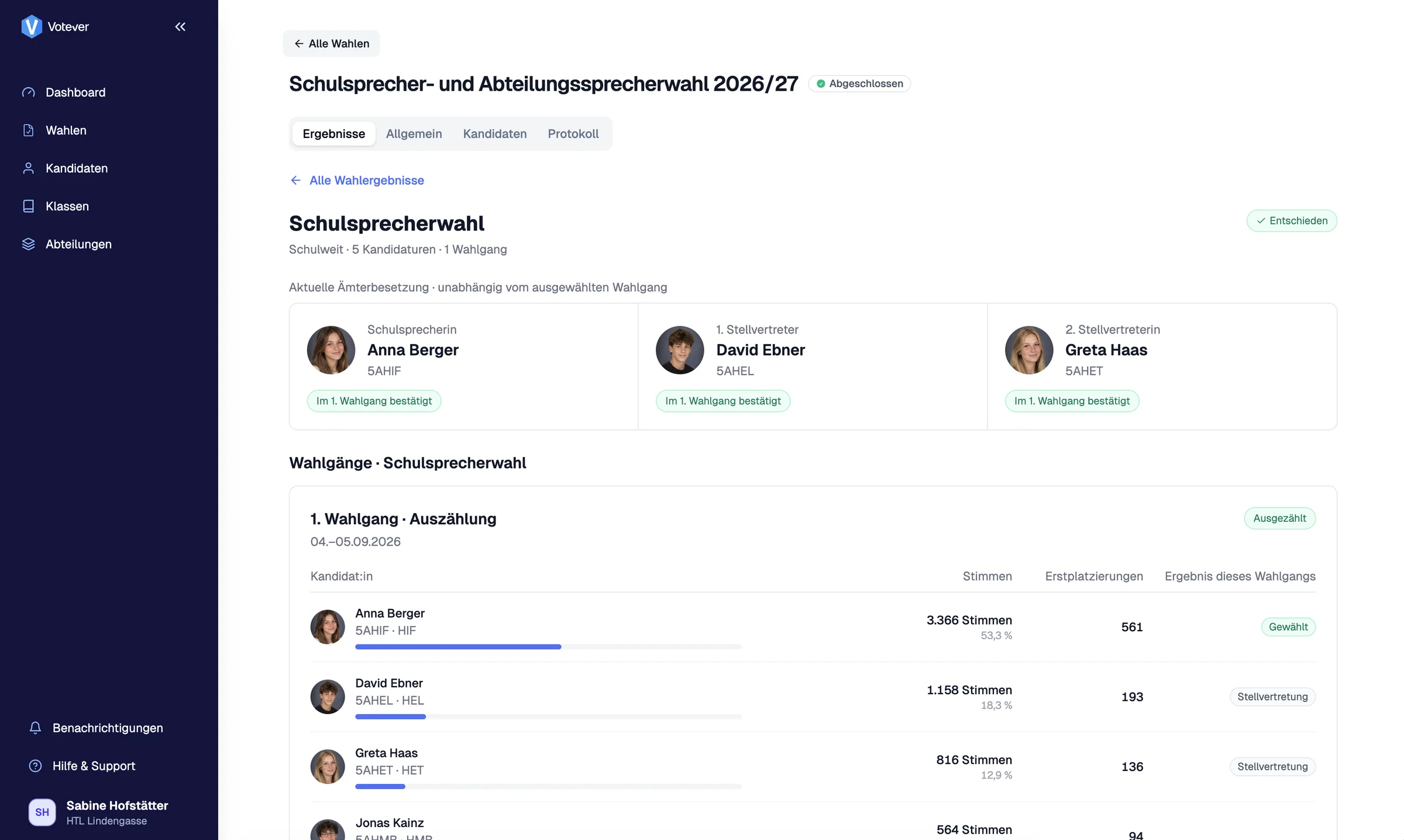
Task: Collapse the sidebar with double-chevron icon
Action: (x=180, y=26)
